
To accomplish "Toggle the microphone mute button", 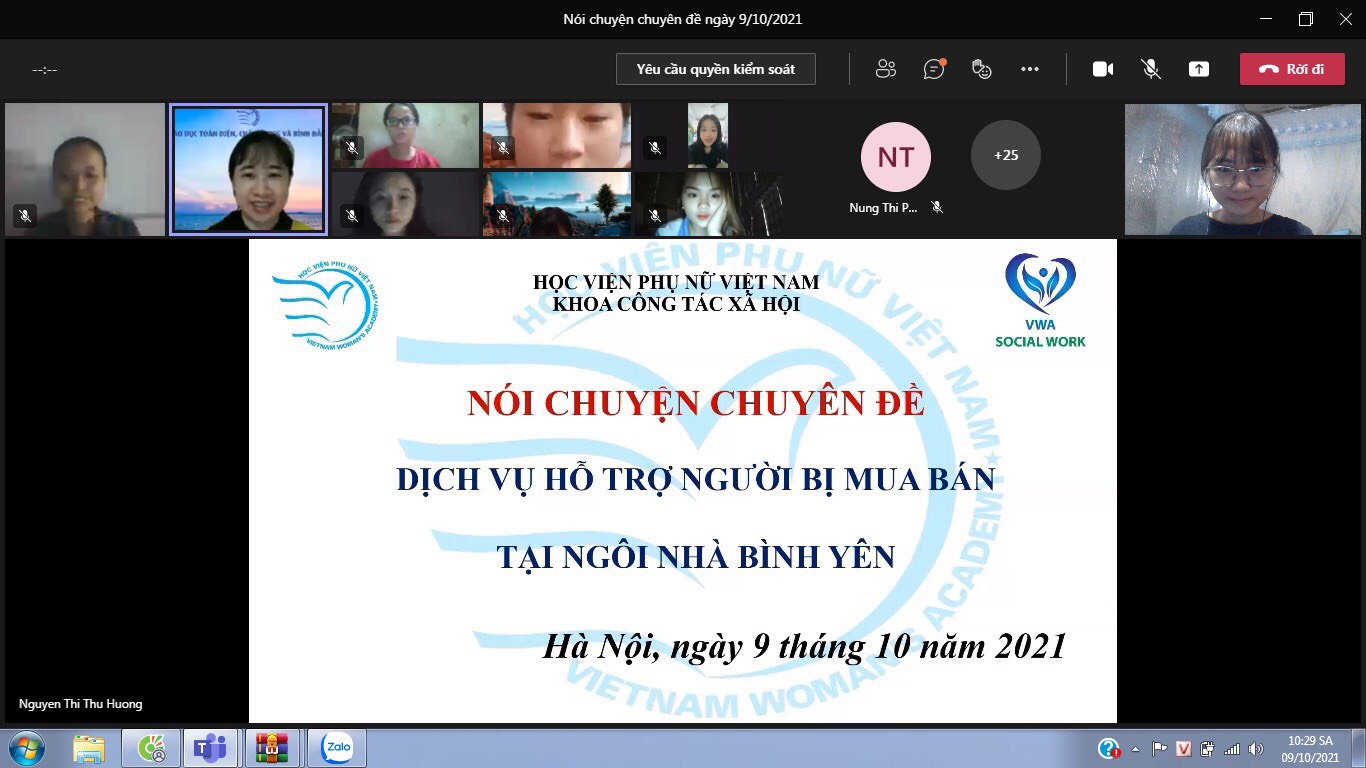I will pos(1151,69).
